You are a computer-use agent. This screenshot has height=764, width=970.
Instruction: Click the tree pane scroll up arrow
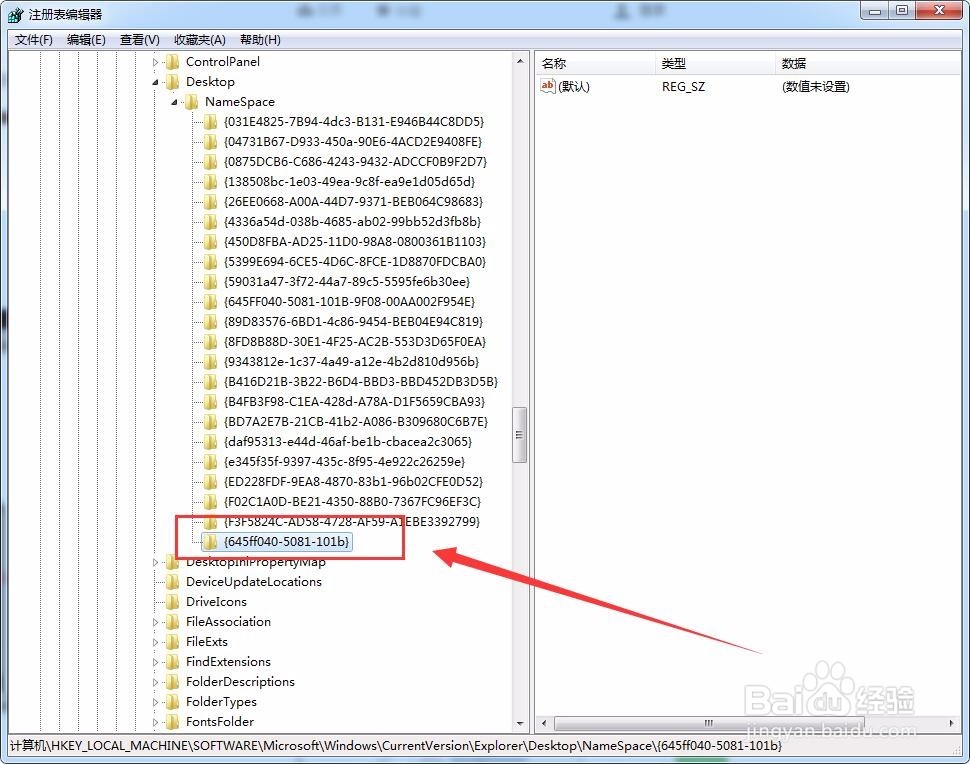pos(520,61)
